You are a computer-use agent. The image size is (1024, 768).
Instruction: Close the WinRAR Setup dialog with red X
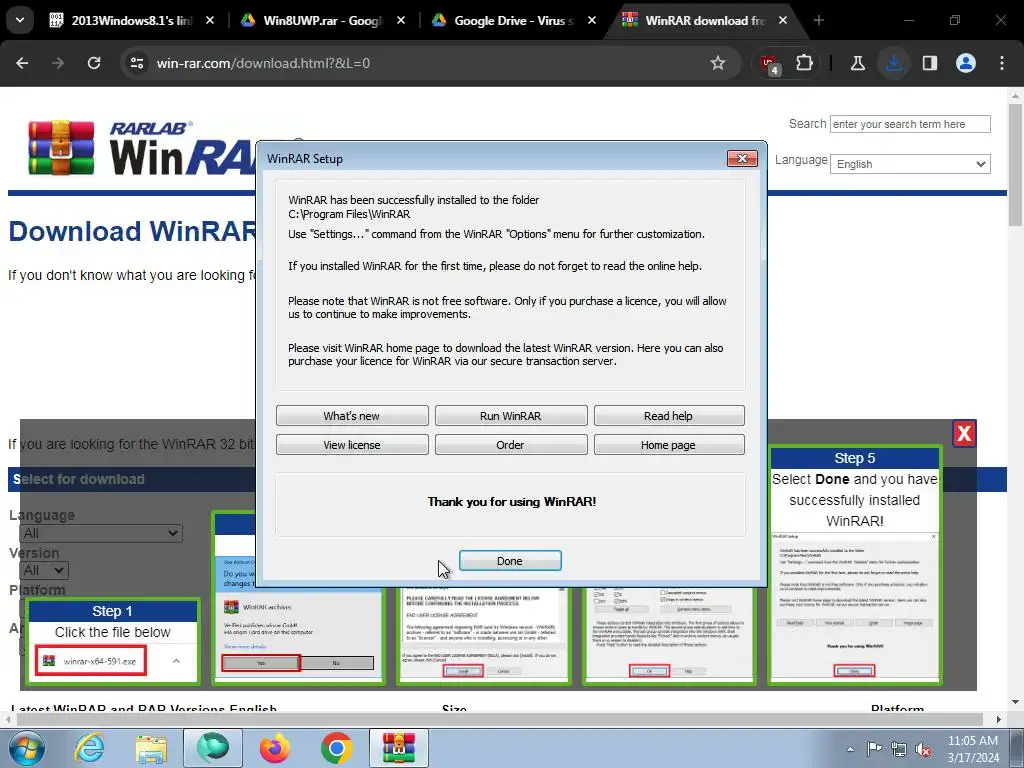[x=742, y=159]
